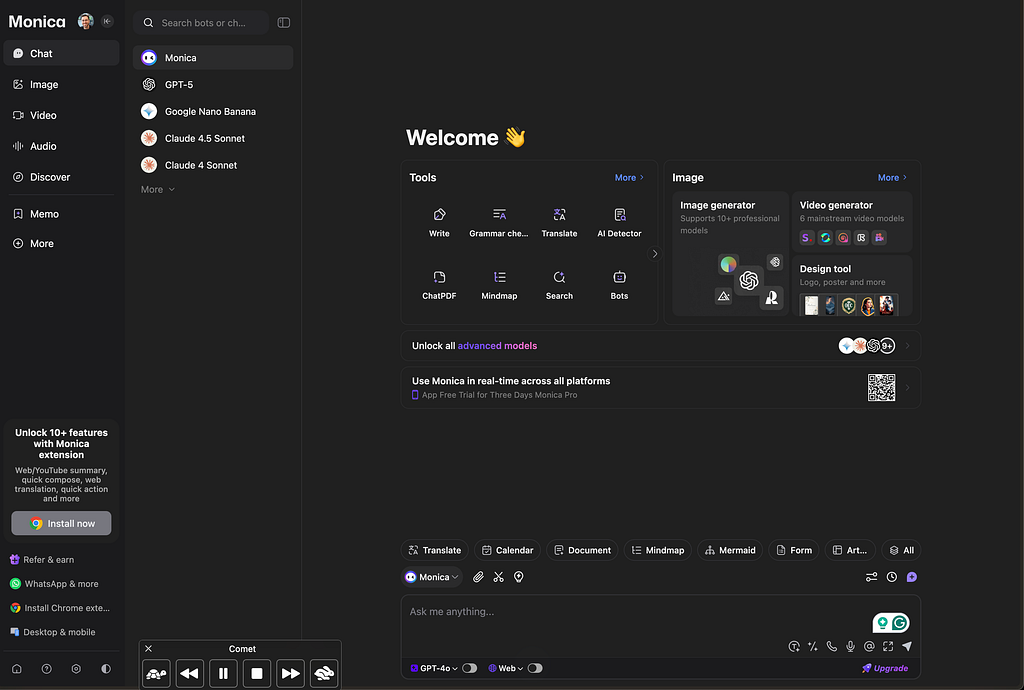Open the Mindmap tool in Tools card
This screenshot has width=1024, height=690.
click(499, 285)
